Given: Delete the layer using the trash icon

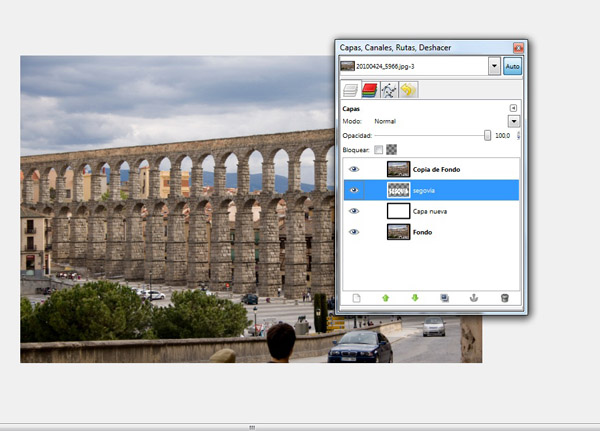Looking at the screenshot, I should [x=504, y=298].
